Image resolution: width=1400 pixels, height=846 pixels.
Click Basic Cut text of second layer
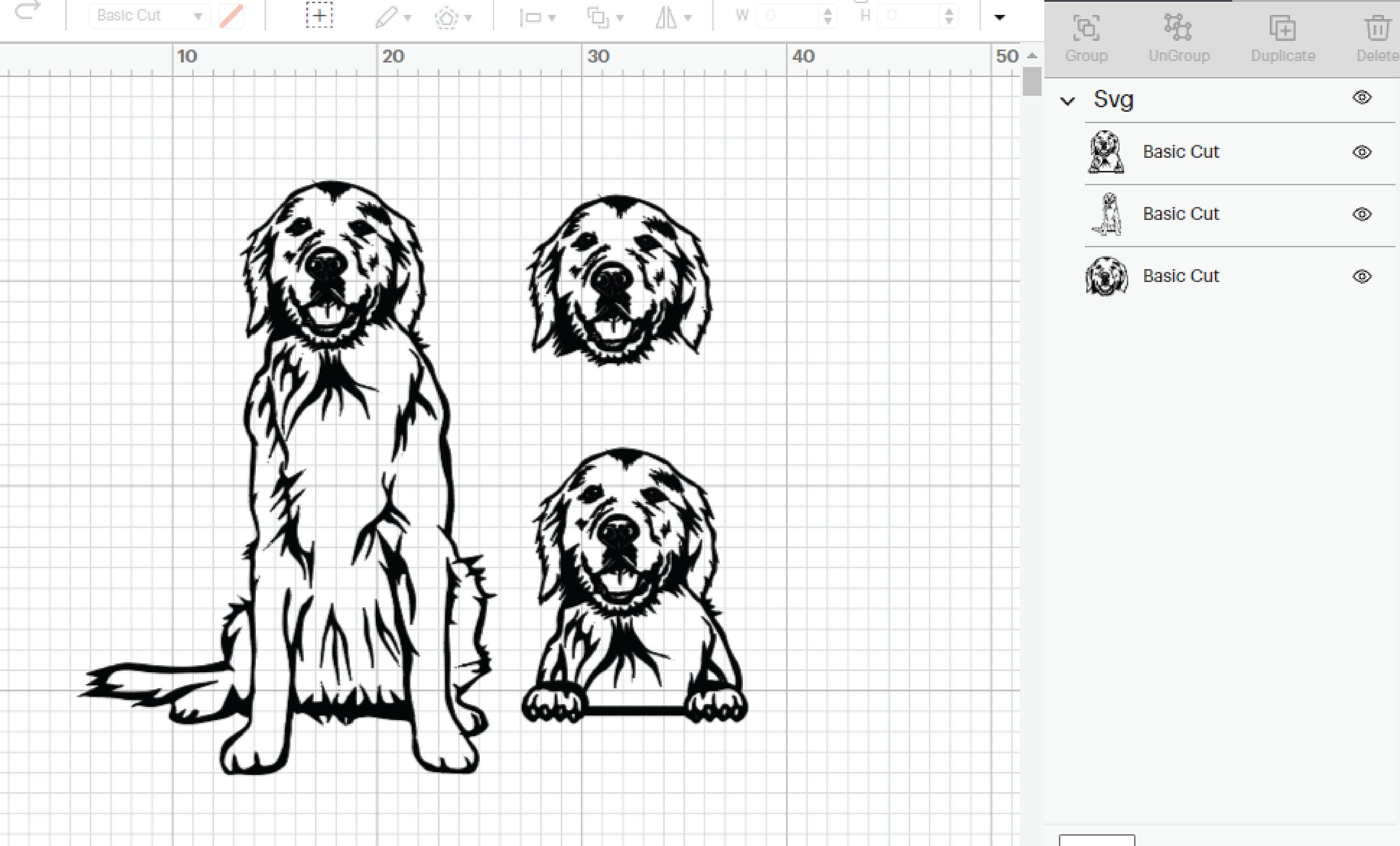(x=1181, y=214)
